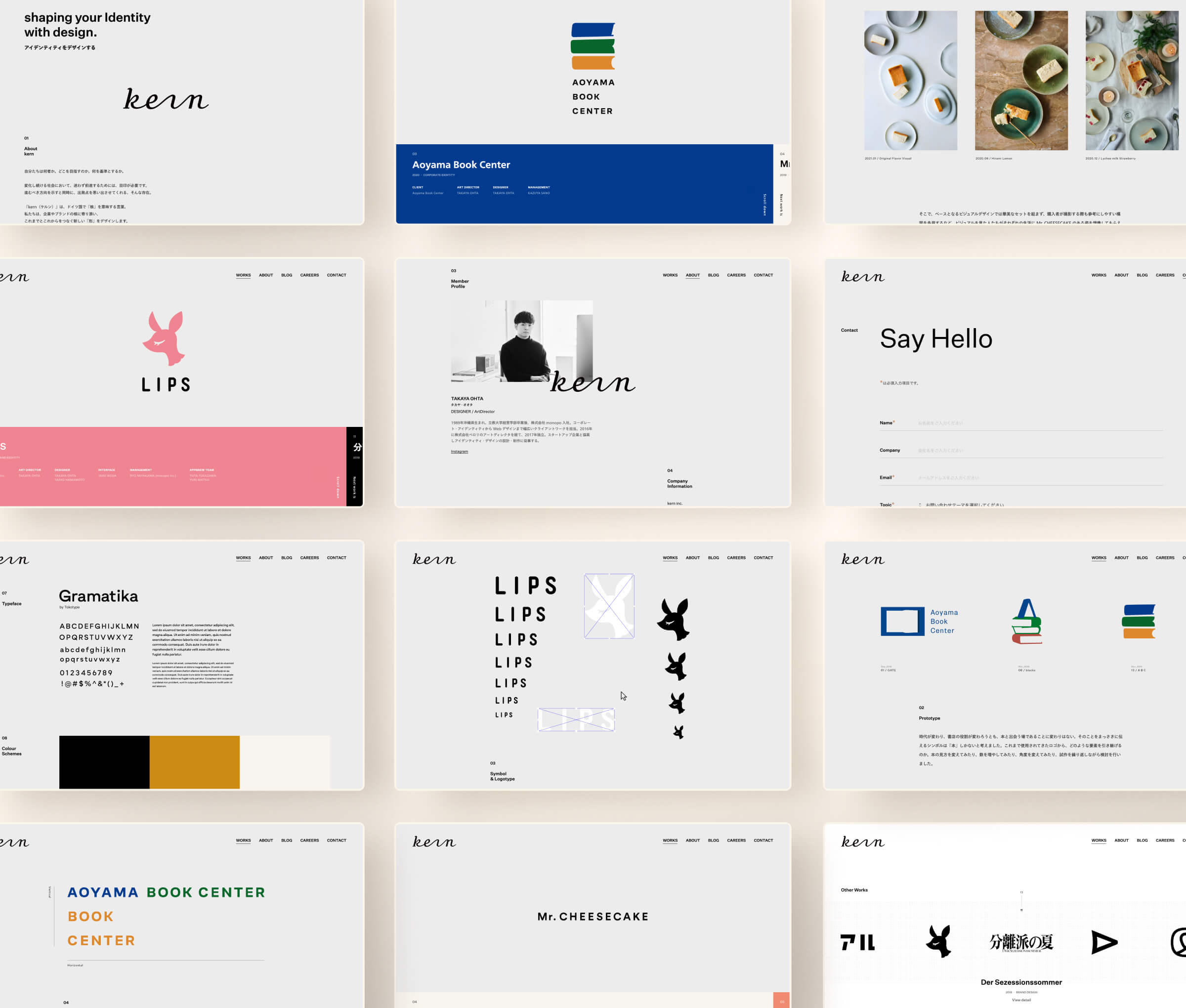Click the TAKAYA OHTA name text
This screenshot has height=1008, width=1186.
tap(467, 399)
